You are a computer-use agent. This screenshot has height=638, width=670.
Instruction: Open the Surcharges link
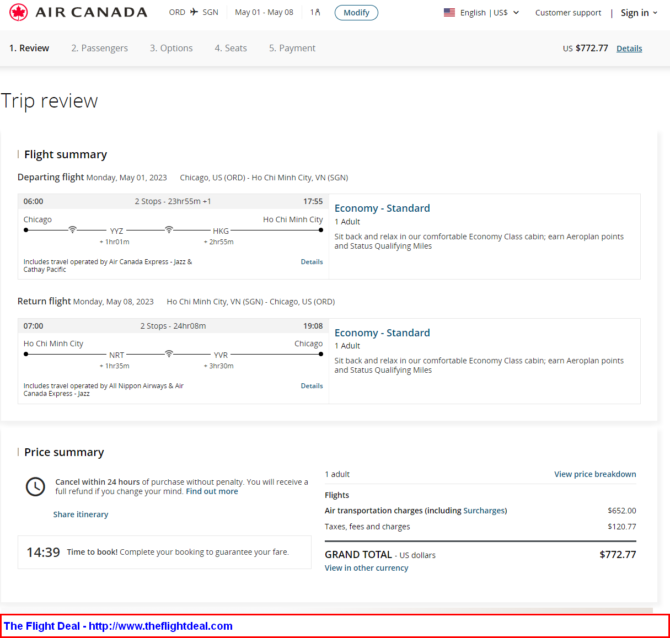tap(484, 511)
